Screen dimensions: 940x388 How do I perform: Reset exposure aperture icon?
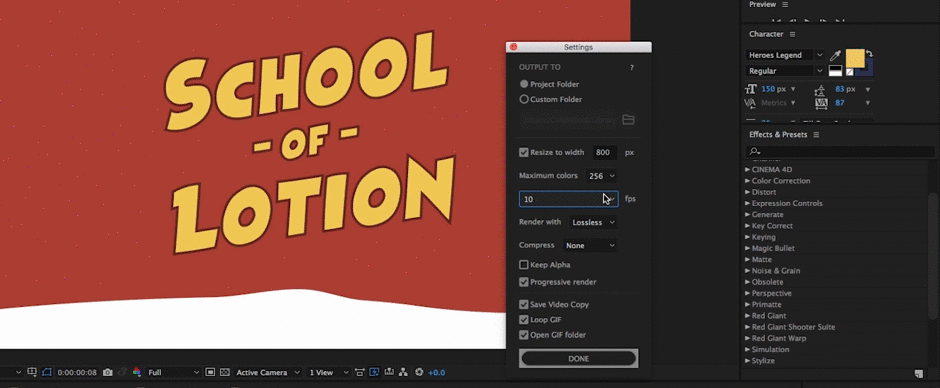[419, 372]
